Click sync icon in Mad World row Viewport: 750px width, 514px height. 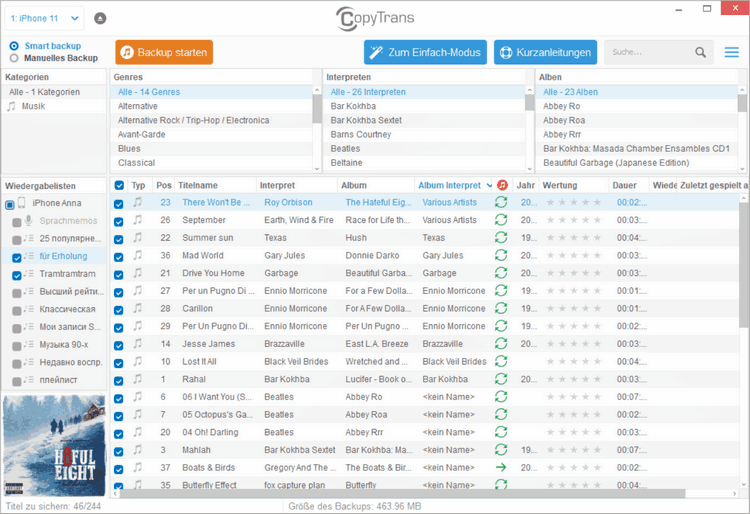(501, 255)
